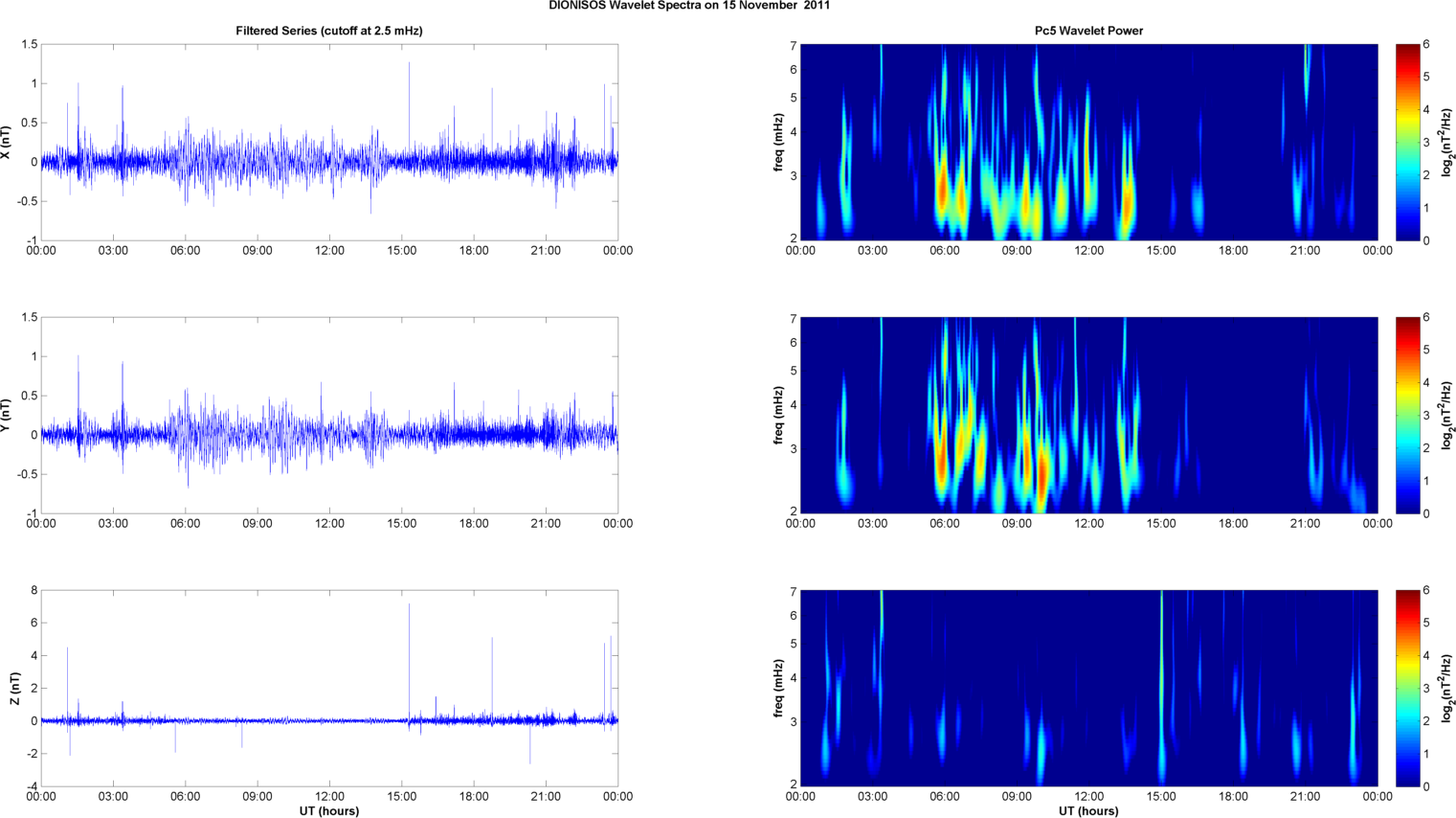Select the "Pc5 Wavelet Power" heading
Screen dimensions: 1456x818
pyautogui.click(x=1088, y=31)
